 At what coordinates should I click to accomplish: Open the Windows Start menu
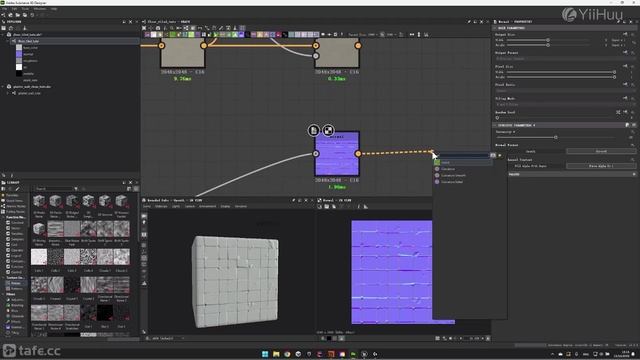(265, 354)
